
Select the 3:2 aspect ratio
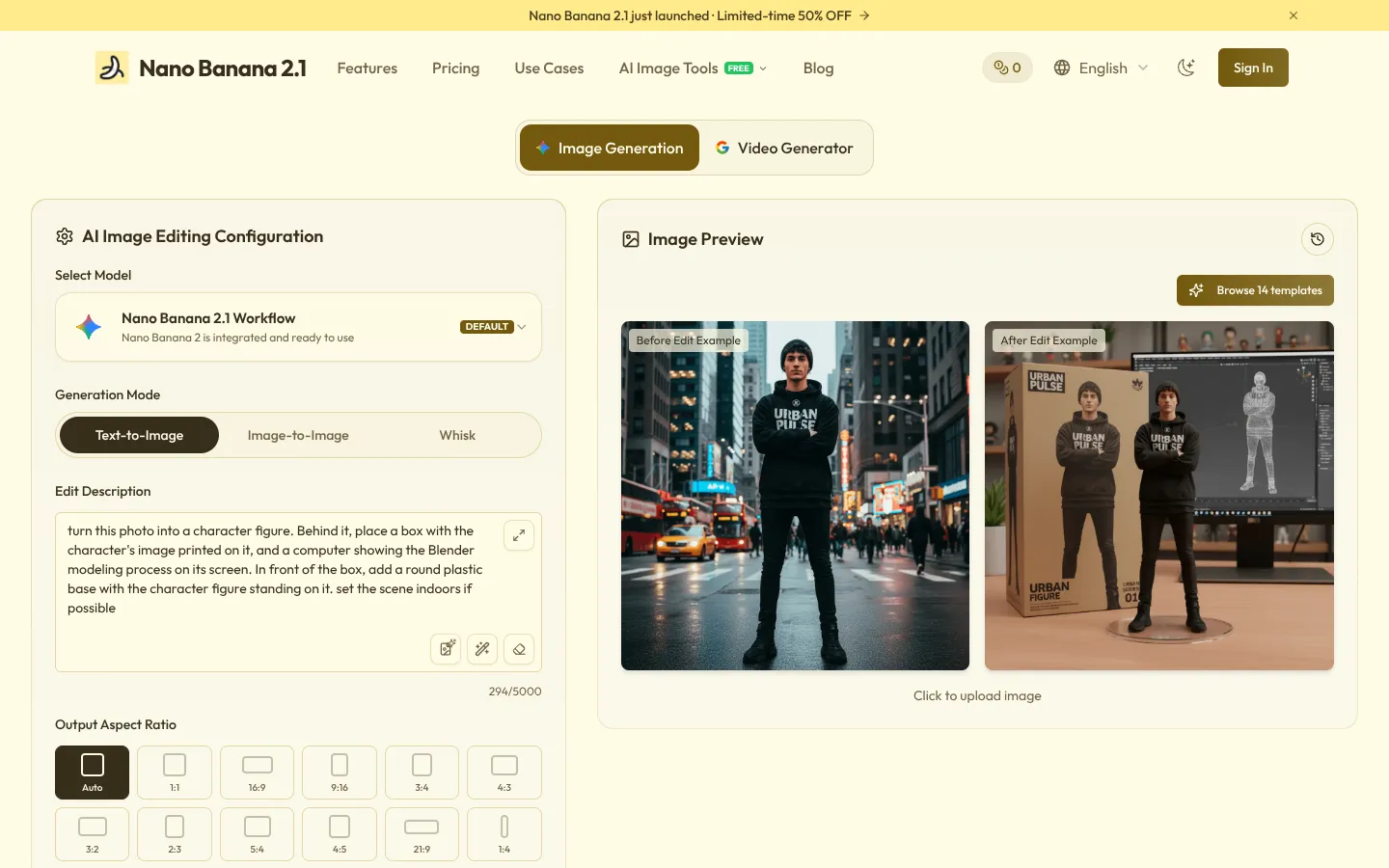point(93,834)
